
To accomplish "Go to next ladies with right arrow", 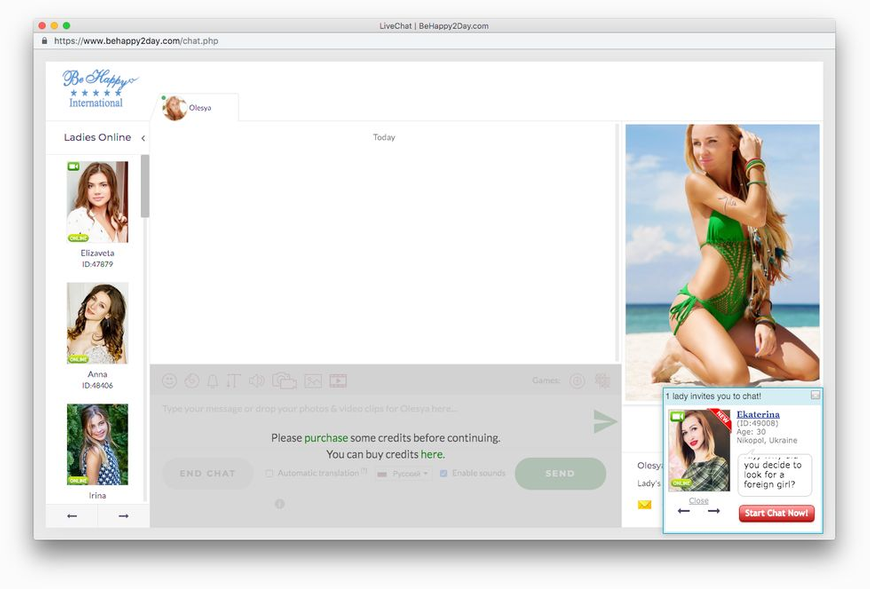I will pyautogui.click(x=123, y=516).
